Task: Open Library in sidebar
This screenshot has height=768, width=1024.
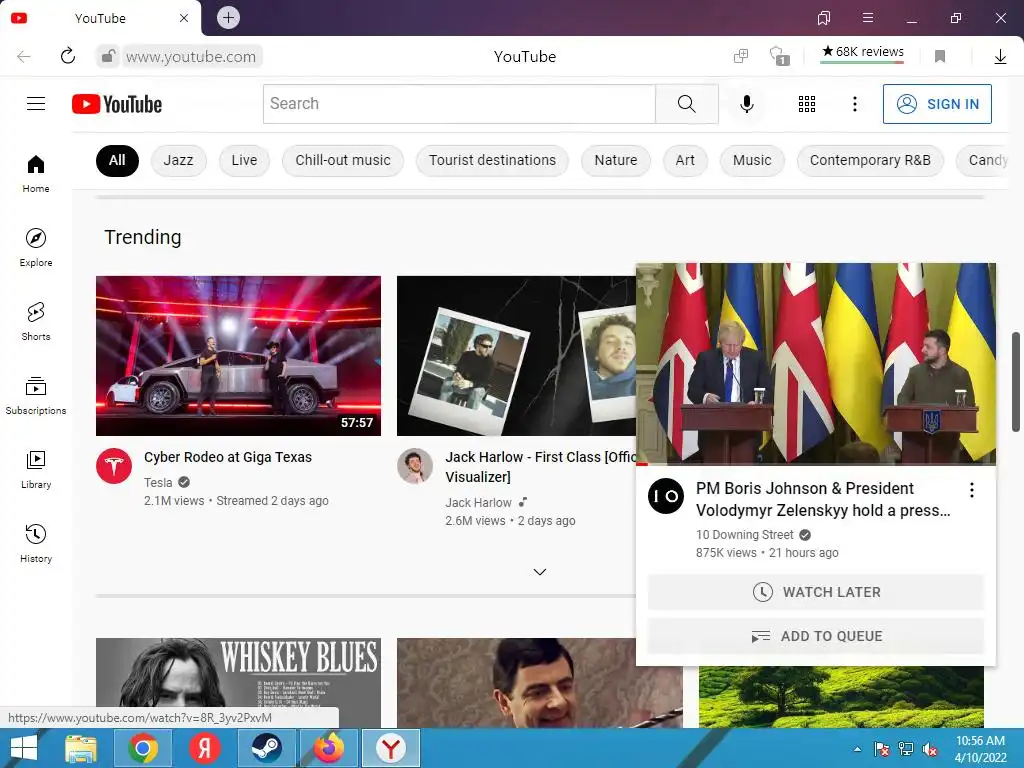Action: pos(36,470)
